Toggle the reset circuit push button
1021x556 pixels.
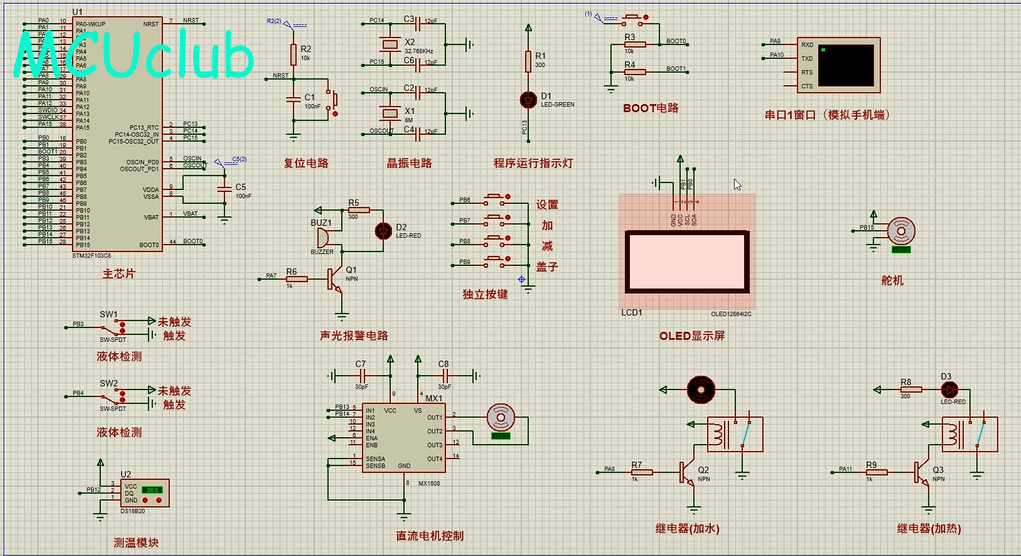[x=333, y=100]
